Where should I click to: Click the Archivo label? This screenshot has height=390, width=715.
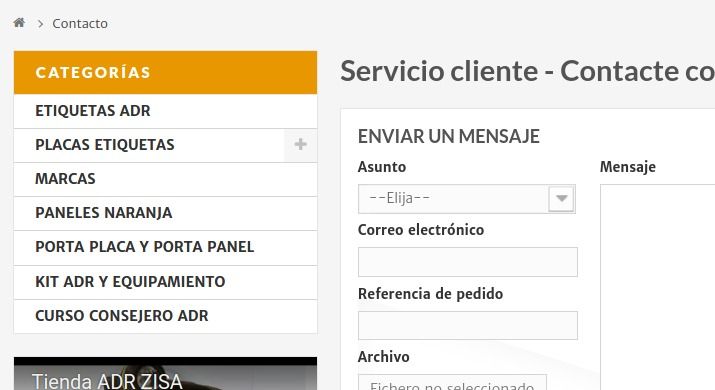pos(383,357)
